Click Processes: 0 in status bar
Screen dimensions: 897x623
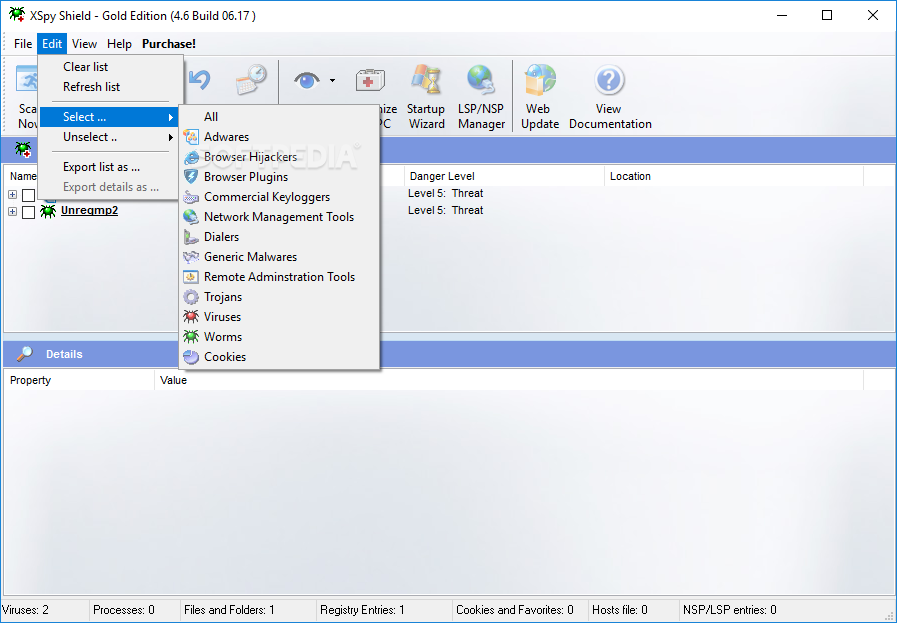click(x=134, y=610)
